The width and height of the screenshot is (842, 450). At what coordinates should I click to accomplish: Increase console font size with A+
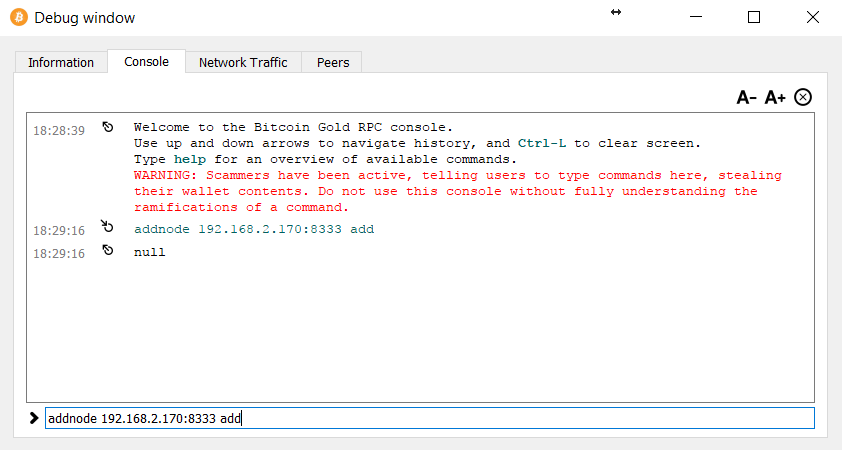pos(775,98)
